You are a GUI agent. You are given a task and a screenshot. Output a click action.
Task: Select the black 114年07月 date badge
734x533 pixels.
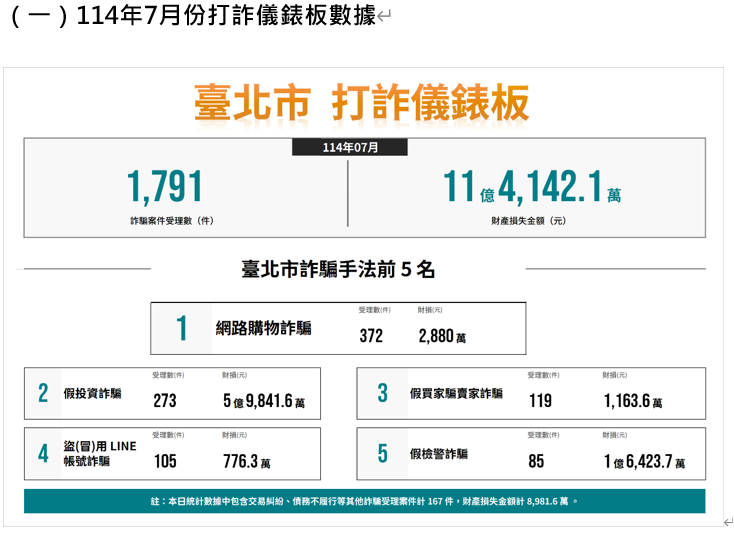coord(350,147)
